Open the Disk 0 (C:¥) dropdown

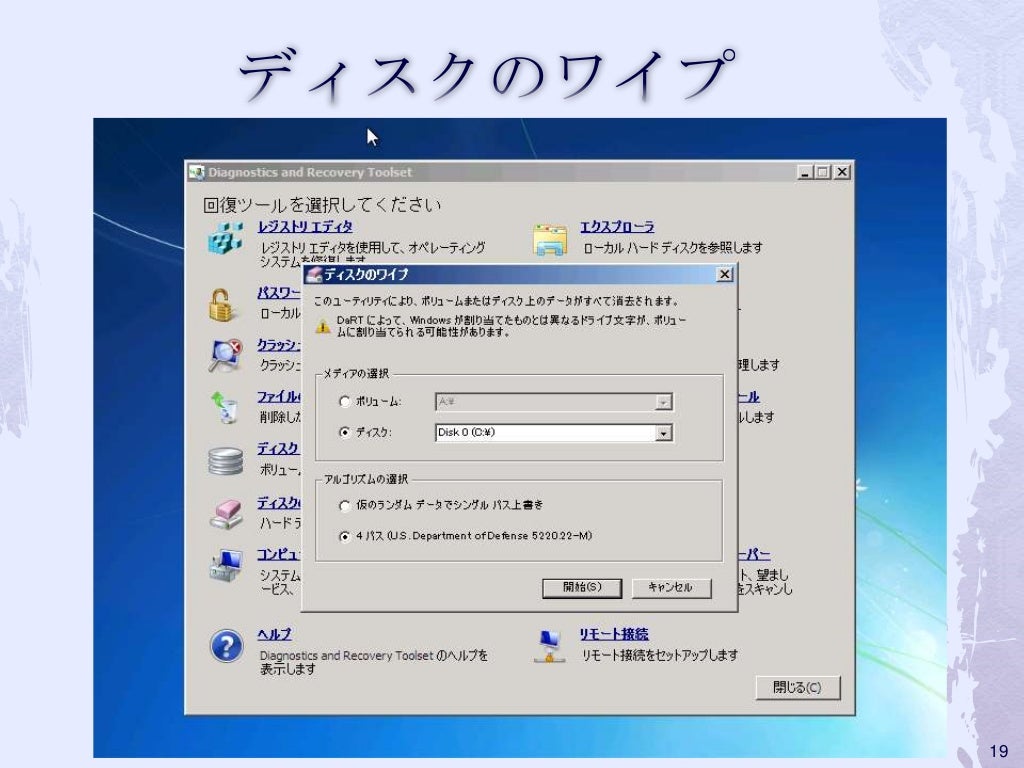(x=554, y=432)
